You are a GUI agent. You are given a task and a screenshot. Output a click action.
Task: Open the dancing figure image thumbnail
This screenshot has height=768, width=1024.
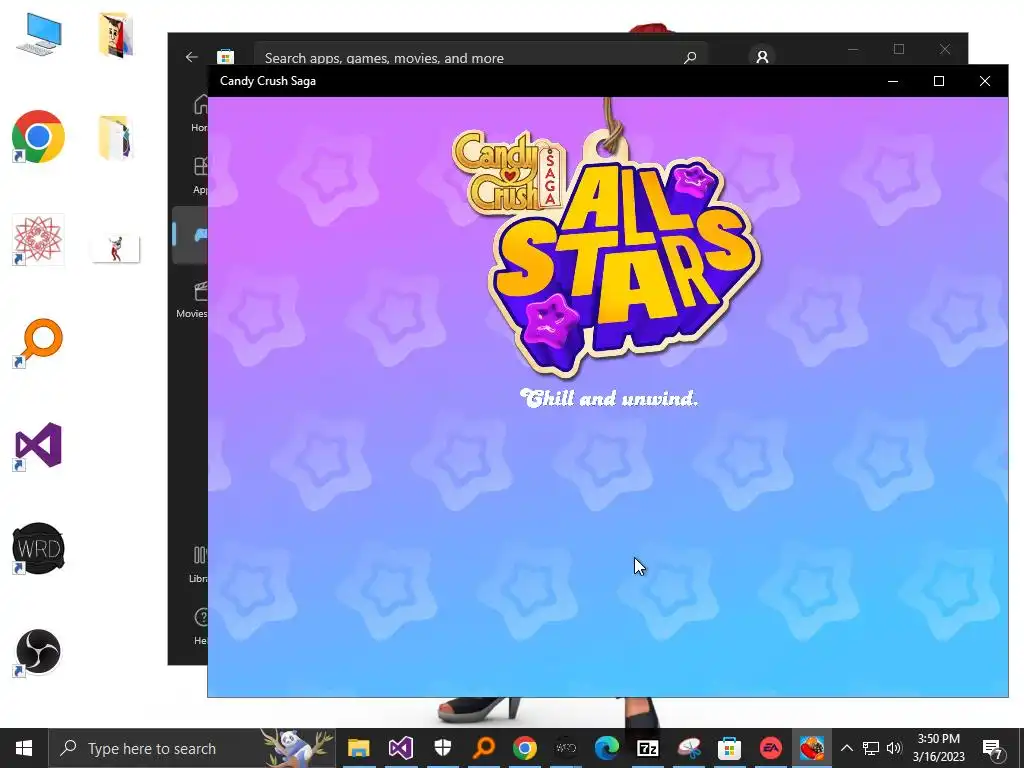(116, 249)
